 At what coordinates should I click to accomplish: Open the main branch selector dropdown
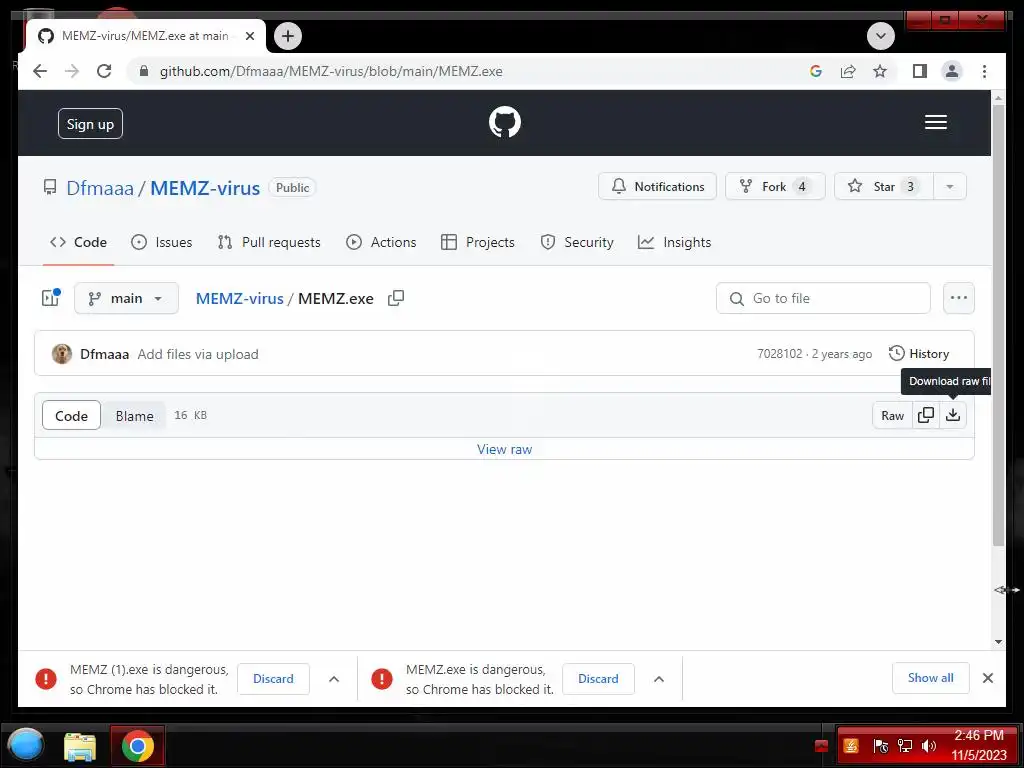click(x=126, y=298)
